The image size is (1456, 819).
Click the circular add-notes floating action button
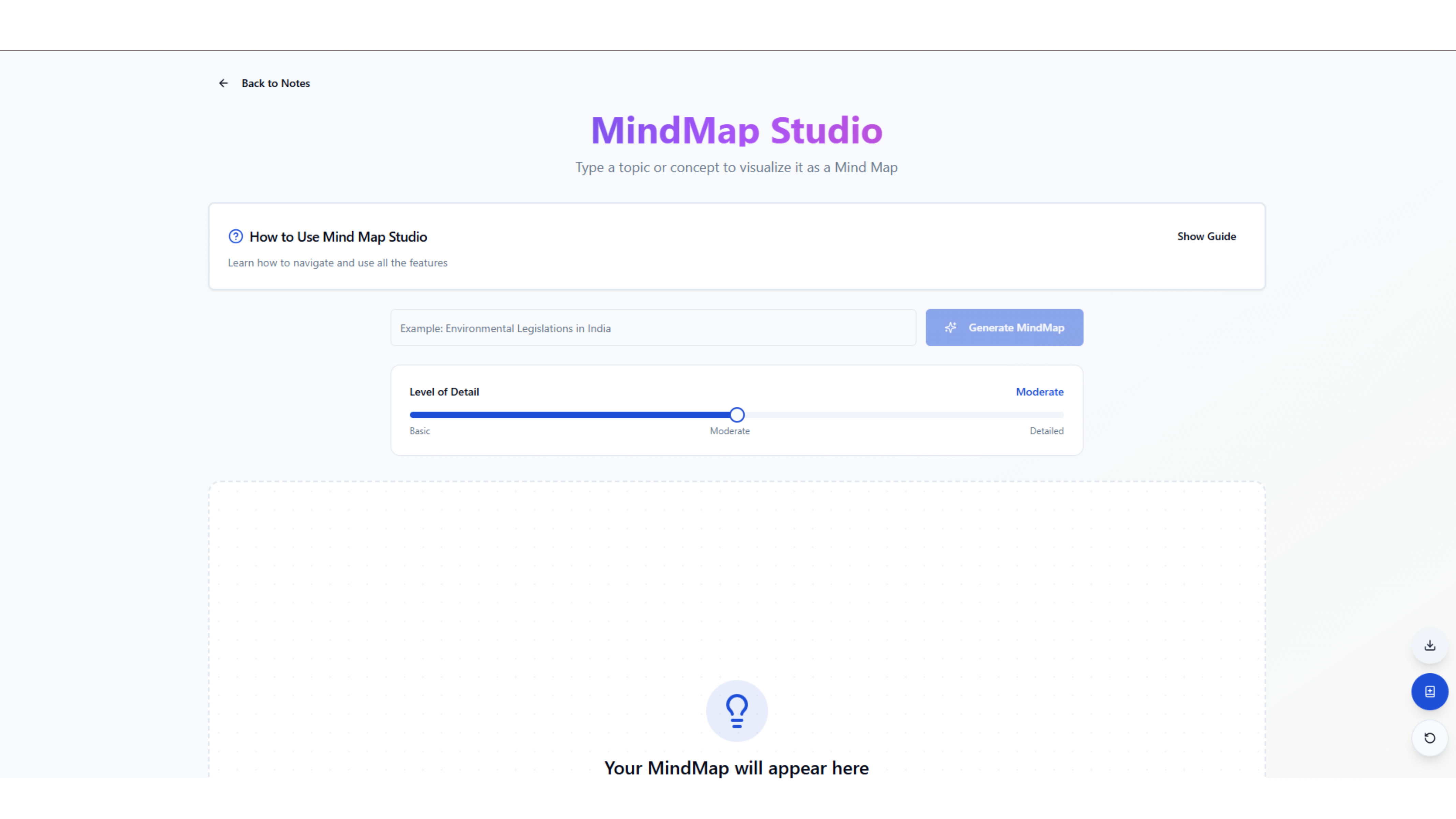1429,691
